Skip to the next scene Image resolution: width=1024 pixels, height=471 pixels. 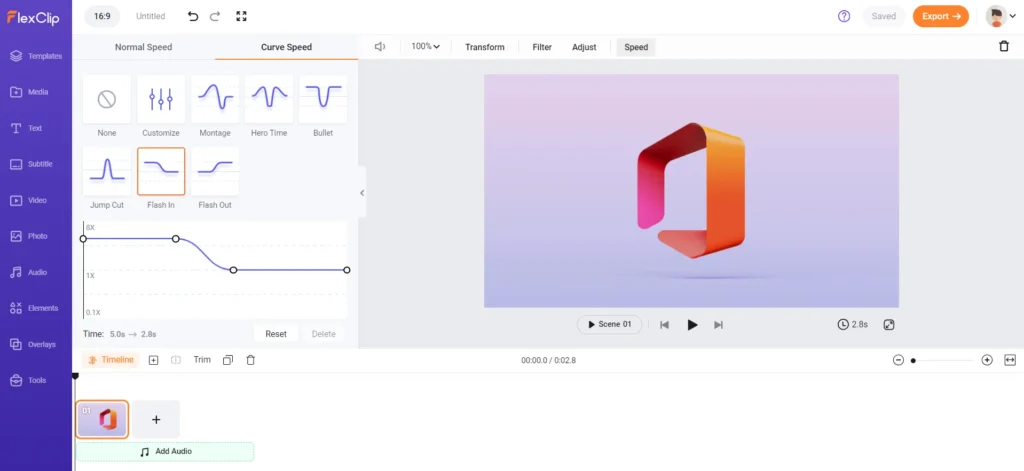pos(718,325)
